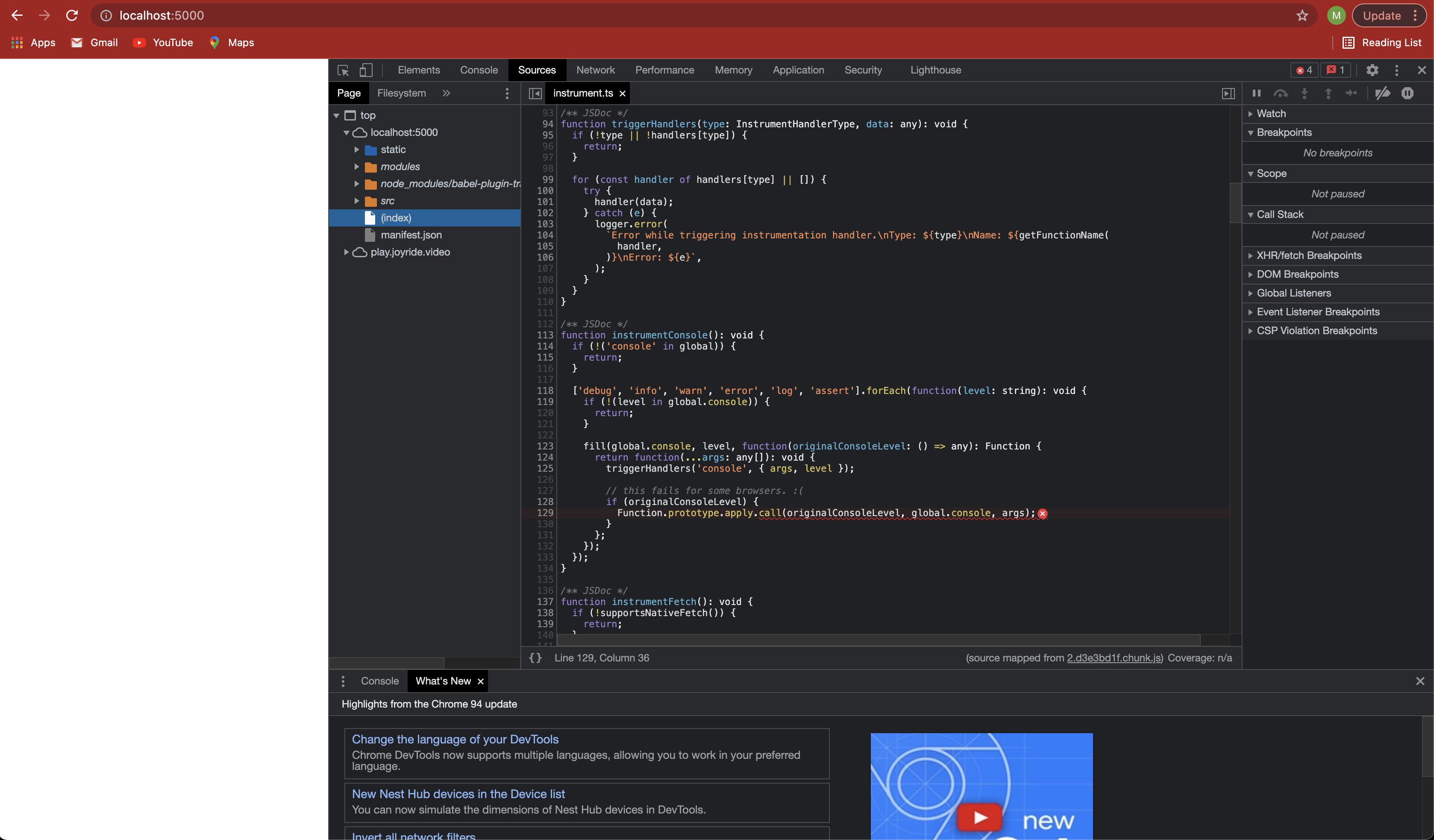Switch to the Elements tab
The image size is (1434, 840).
(419, 70)
